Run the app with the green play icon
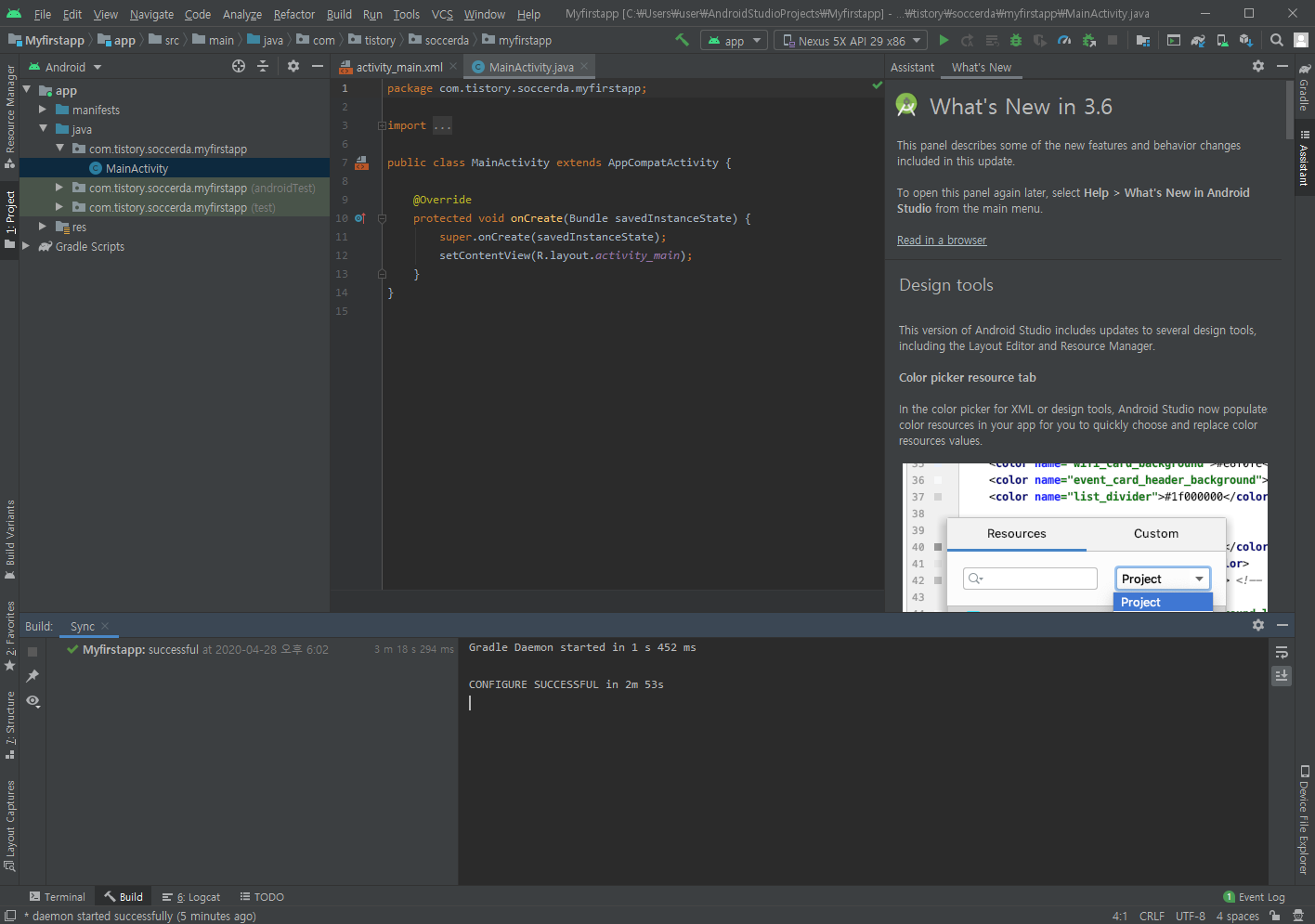Viewport: 1315px width, 924px height. click(944, 40)
